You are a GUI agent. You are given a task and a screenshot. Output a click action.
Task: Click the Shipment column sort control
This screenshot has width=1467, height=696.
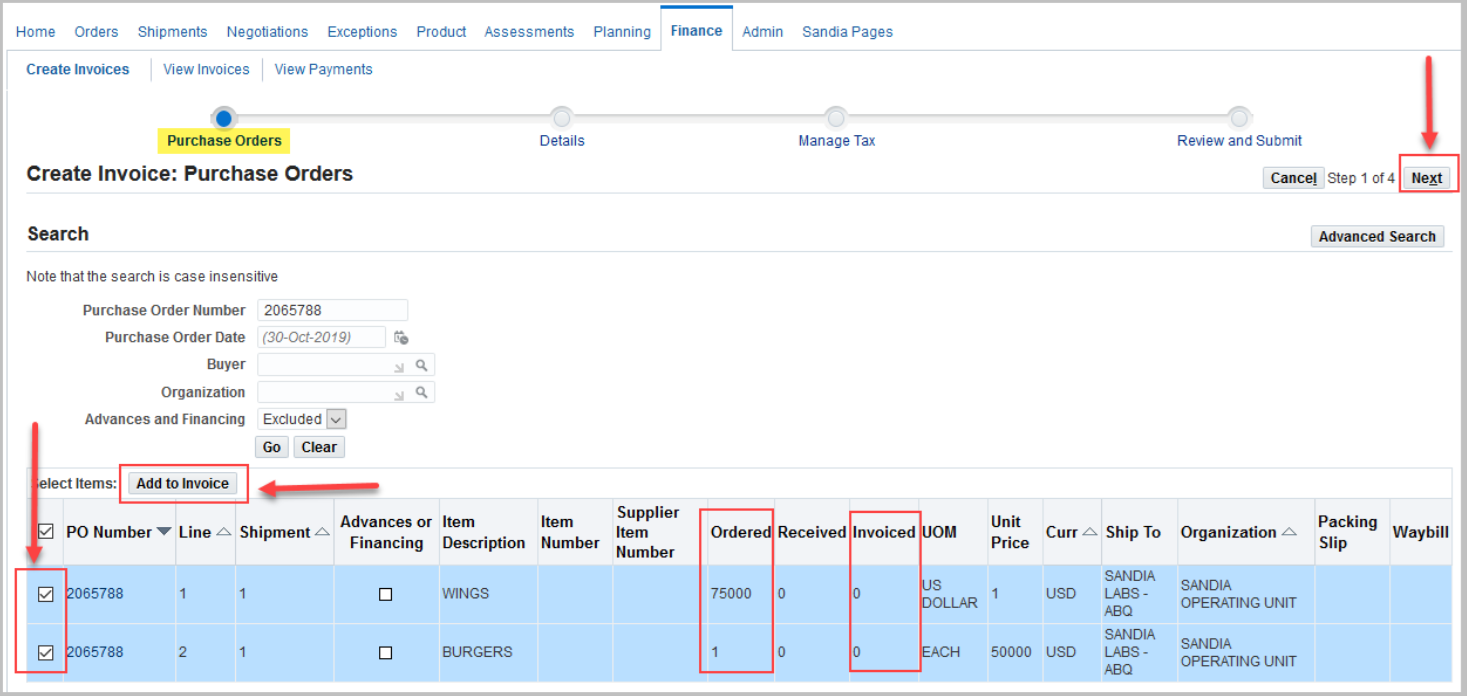pyautogui.click(x=320, y=531)
